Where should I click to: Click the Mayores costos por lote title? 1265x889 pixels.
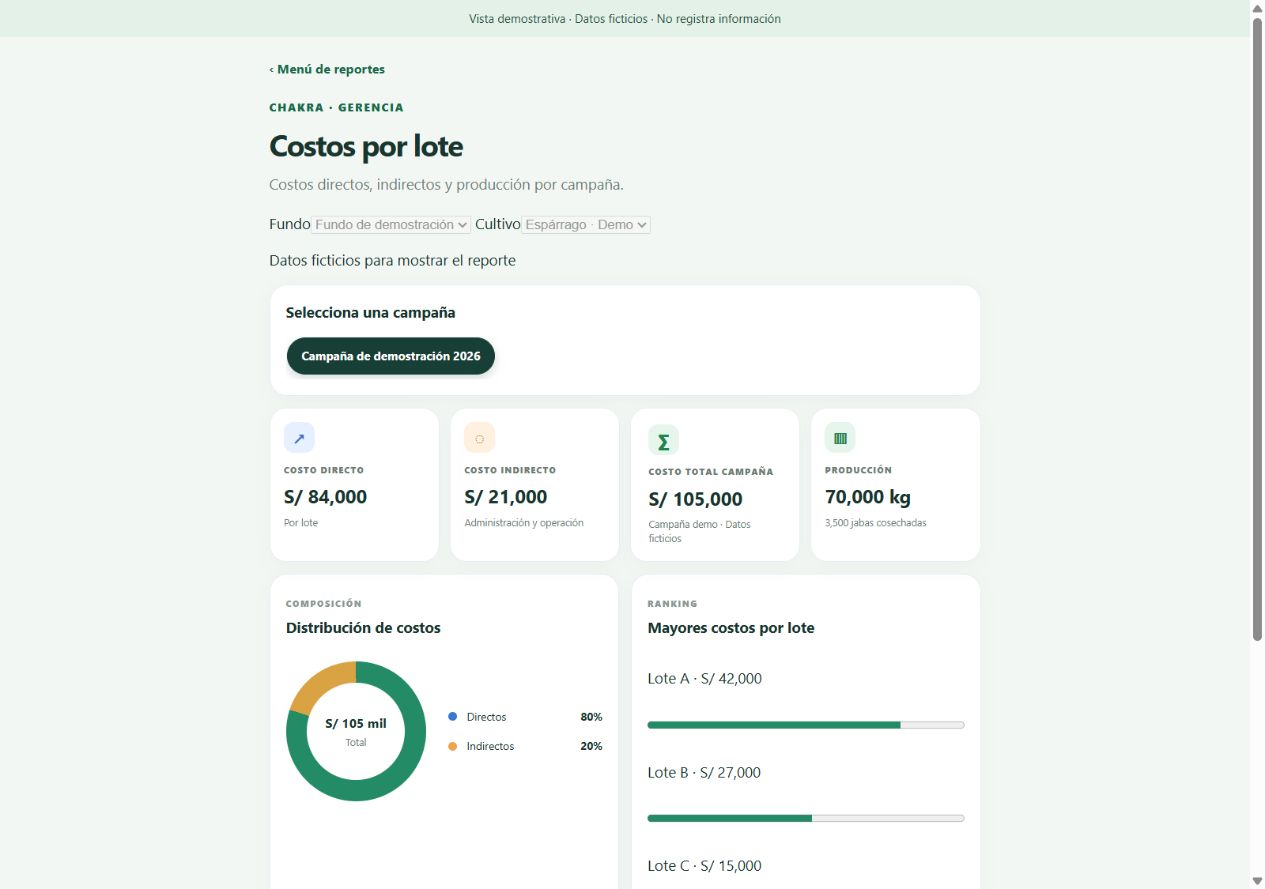[x=731, y=628]
